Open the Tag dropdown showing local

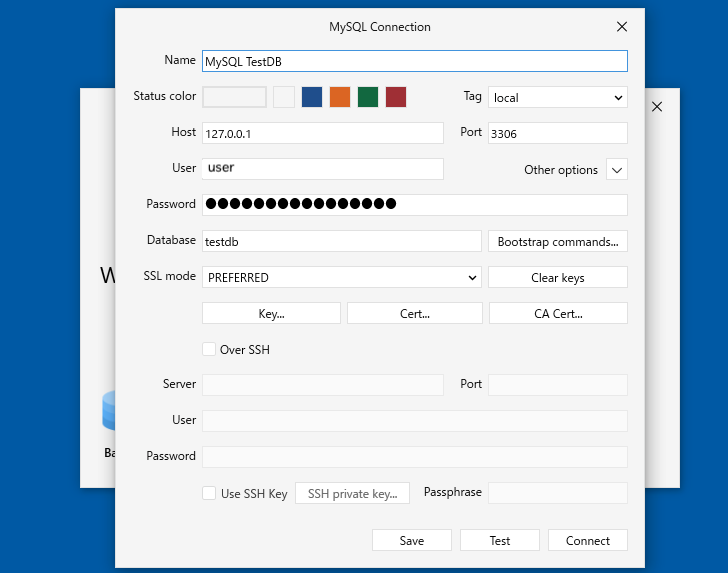[x=558, y=98]
